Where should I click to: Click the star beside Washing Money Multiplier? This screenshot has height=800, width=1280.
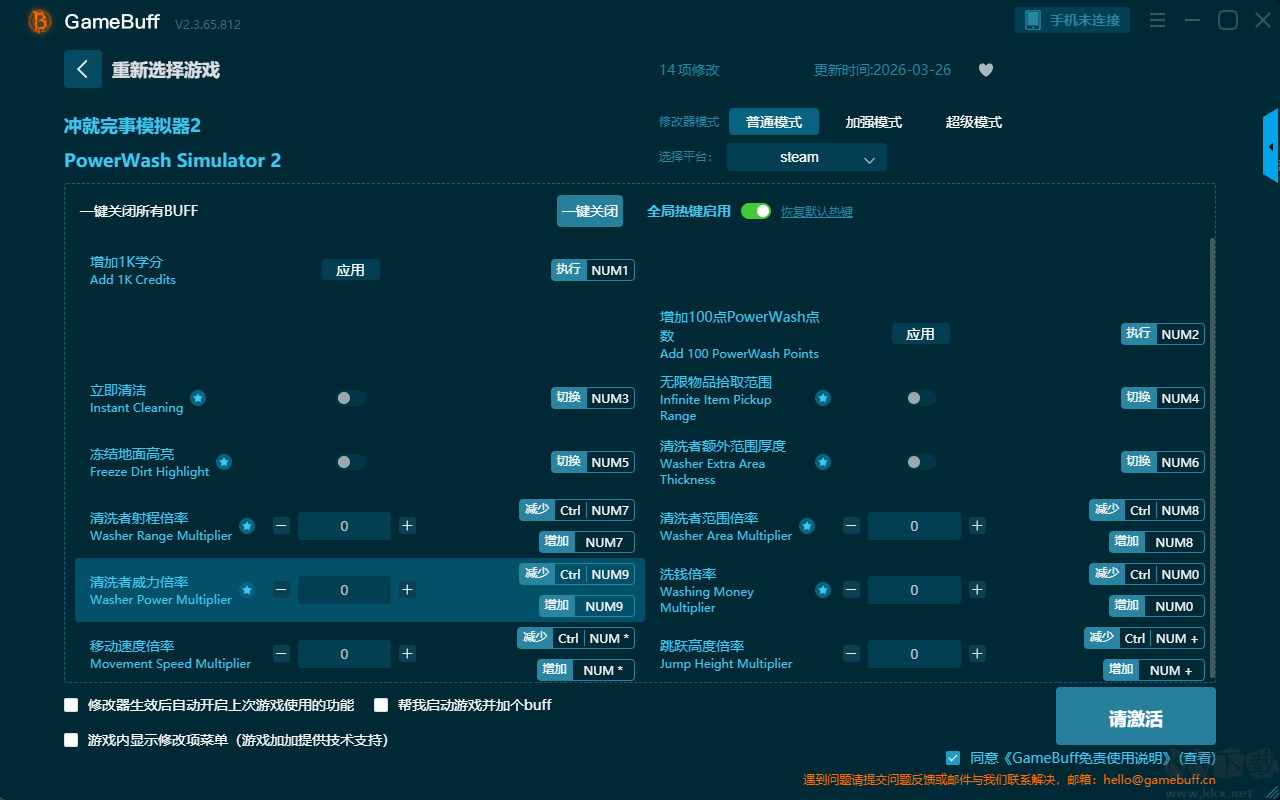[x=822, y=590]
